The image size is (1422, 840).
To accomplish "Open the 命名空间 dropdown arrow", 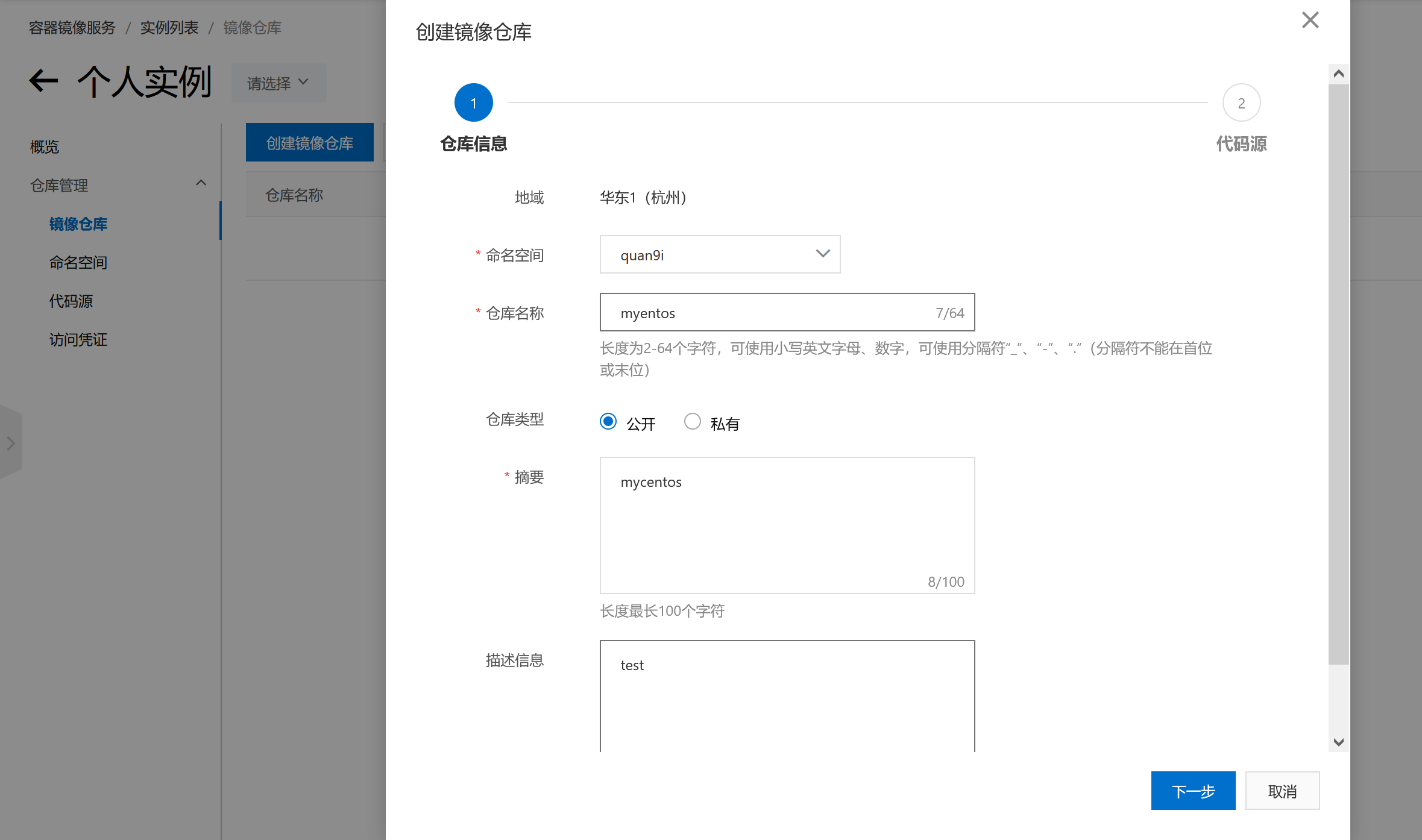I will click(822, 254).
